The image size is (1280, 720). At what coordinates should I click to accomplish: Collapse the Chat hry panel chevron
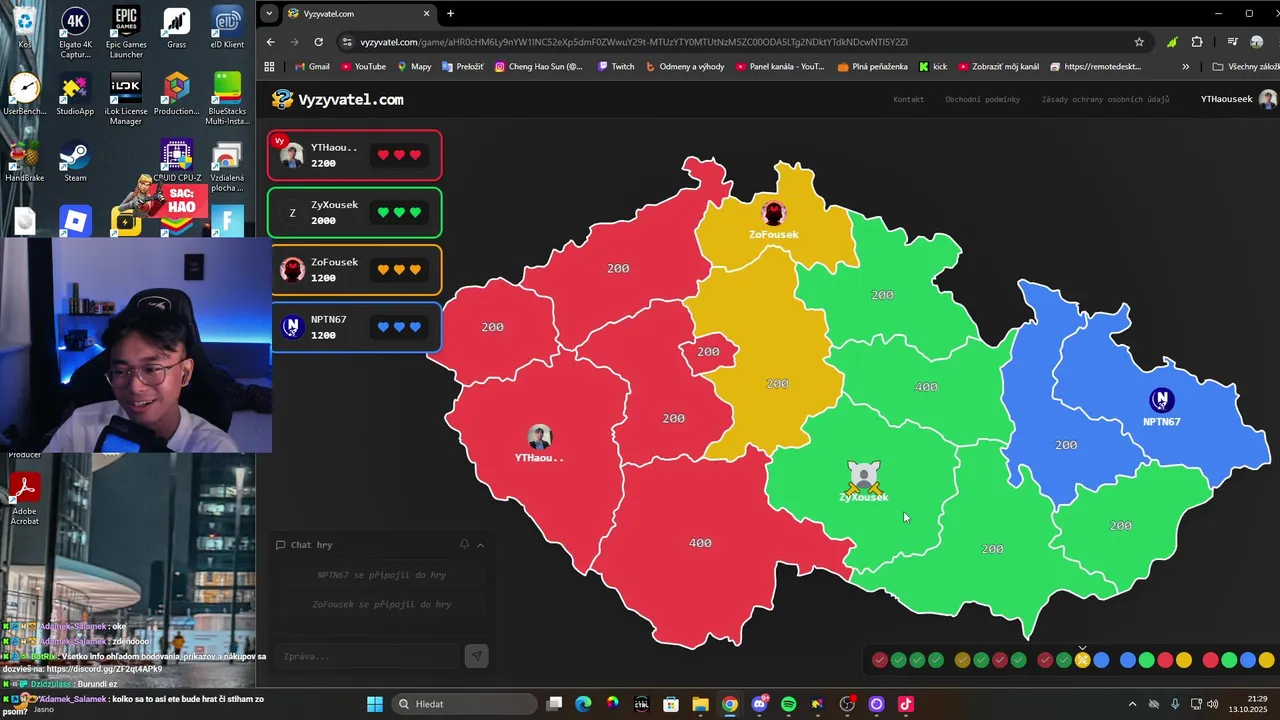pos(480,545)
